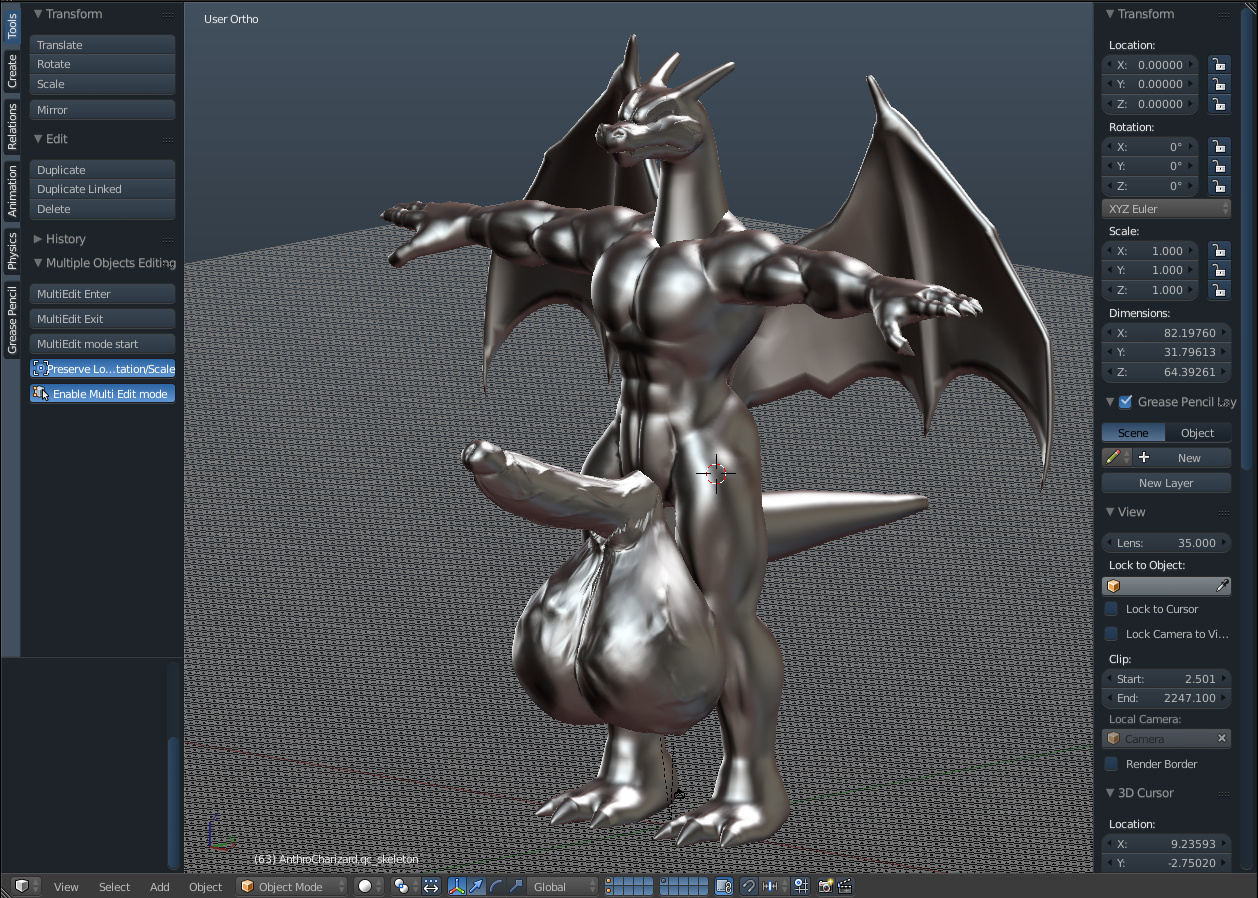Expand the History panel
The image size is (1258, 898).
(65, 239)
